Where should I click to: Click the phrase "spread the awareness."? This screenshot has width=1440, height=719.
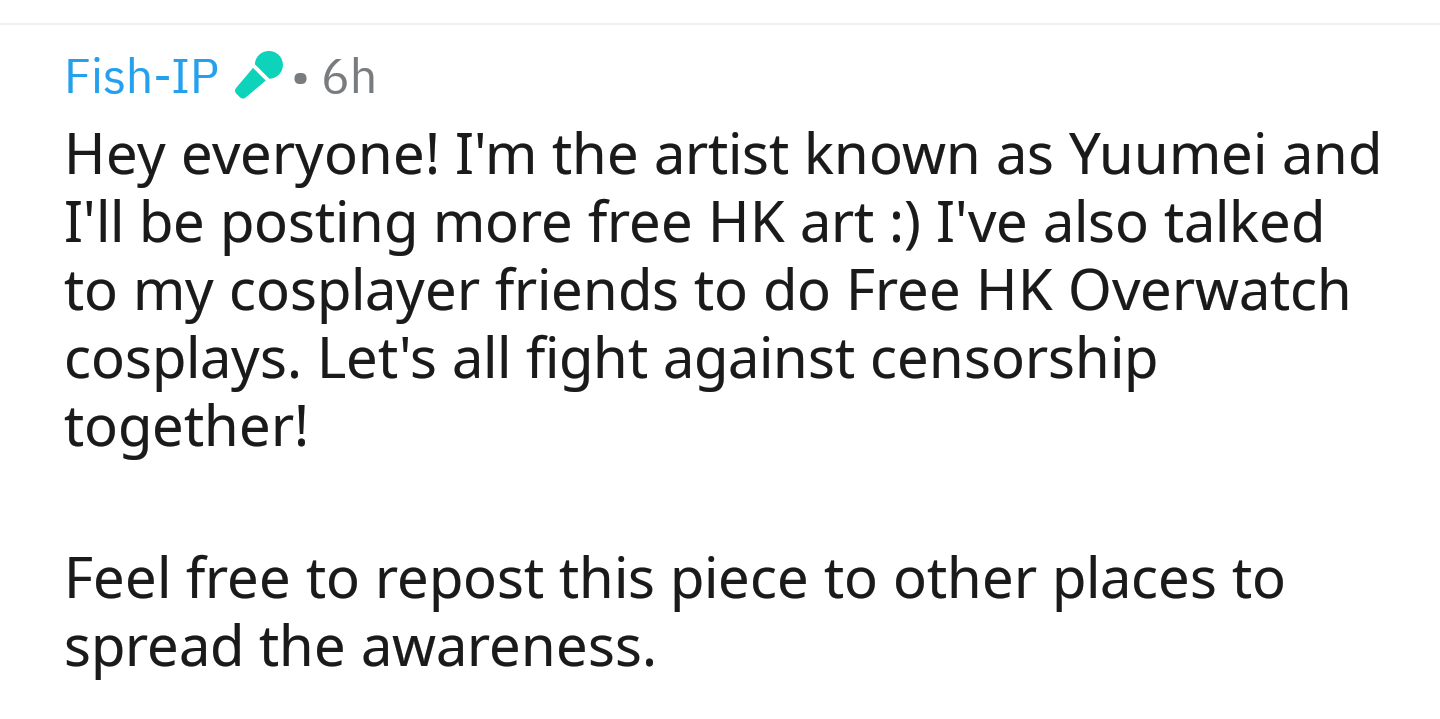pyautogui.click(x=360, y=647)
